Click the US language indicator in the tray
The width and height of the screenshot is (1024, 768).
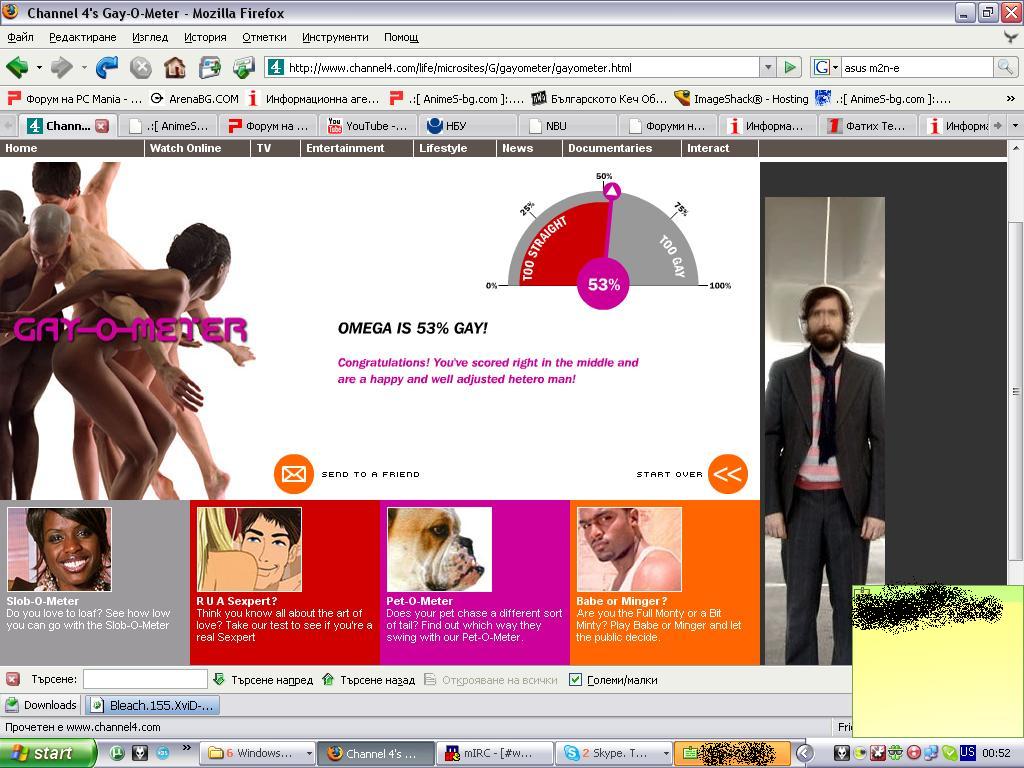coord(967,752)
